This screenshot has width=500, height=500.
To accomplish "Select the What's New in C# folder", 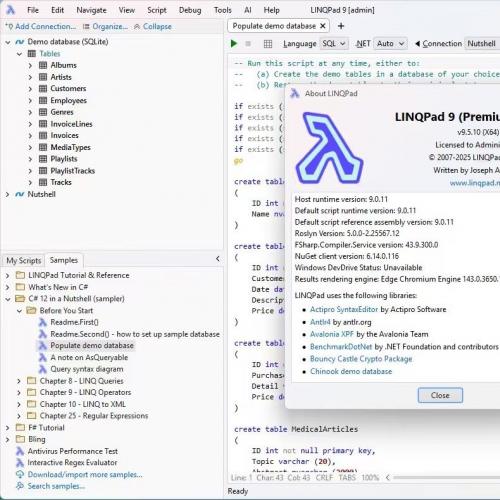I will click(x=58, y=287).
